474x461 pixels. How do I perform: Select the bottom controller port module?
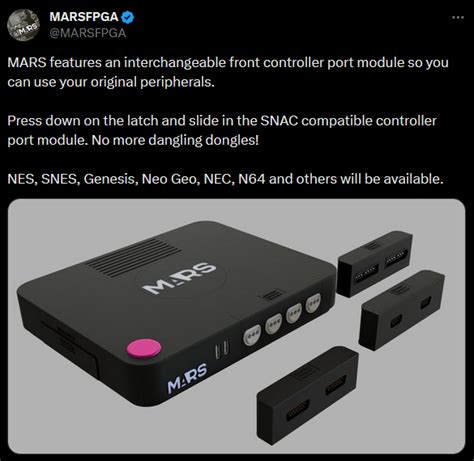[x=308, y=395]
